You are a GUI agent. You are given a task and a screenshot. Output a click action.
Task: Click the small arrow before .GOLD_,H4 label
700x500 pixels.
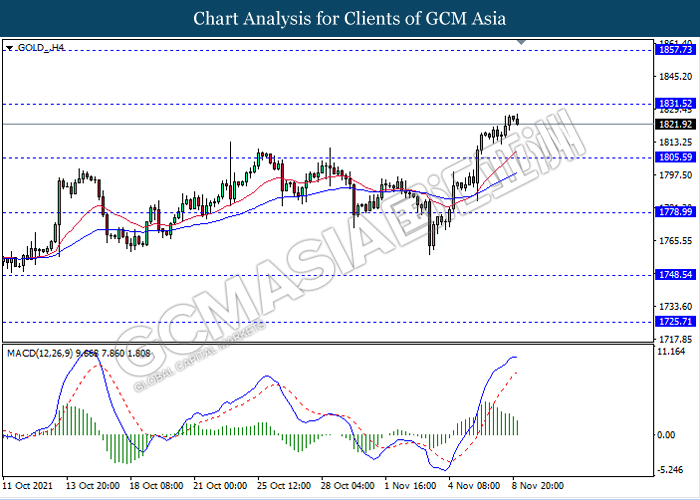pos(9,48)
